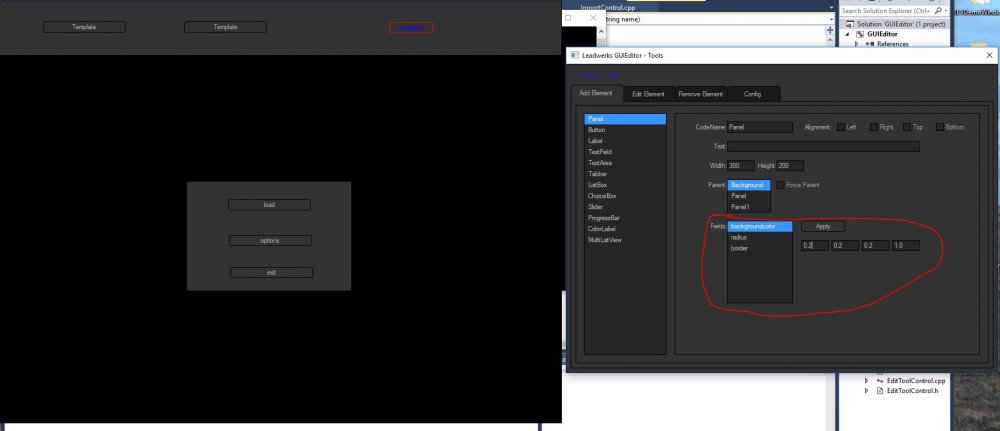The height and width of the screenshot is (431, 1000).
Task: Expand the References node
Action: coord(857,44)
